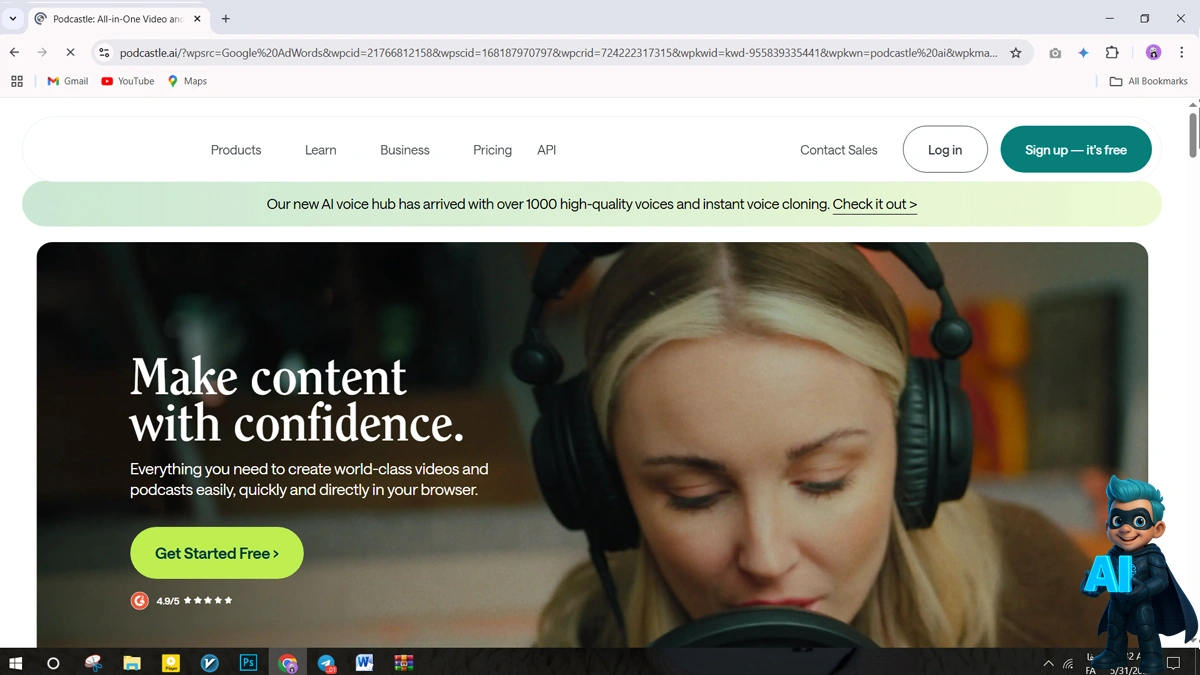Open the Learn menu
Screen dimensions: 1200x675
click(x=320, y=150)
